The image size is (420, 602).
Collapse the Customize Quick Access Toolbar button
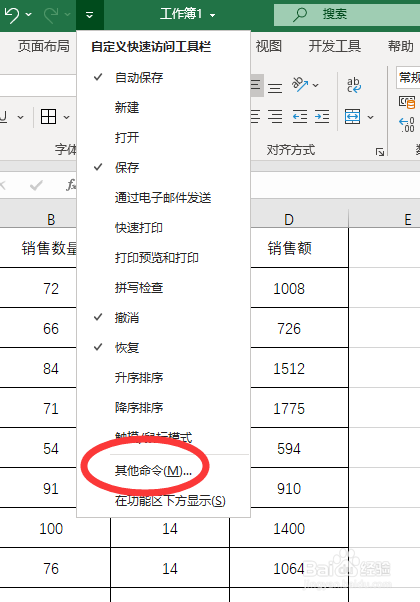(89, 15)
